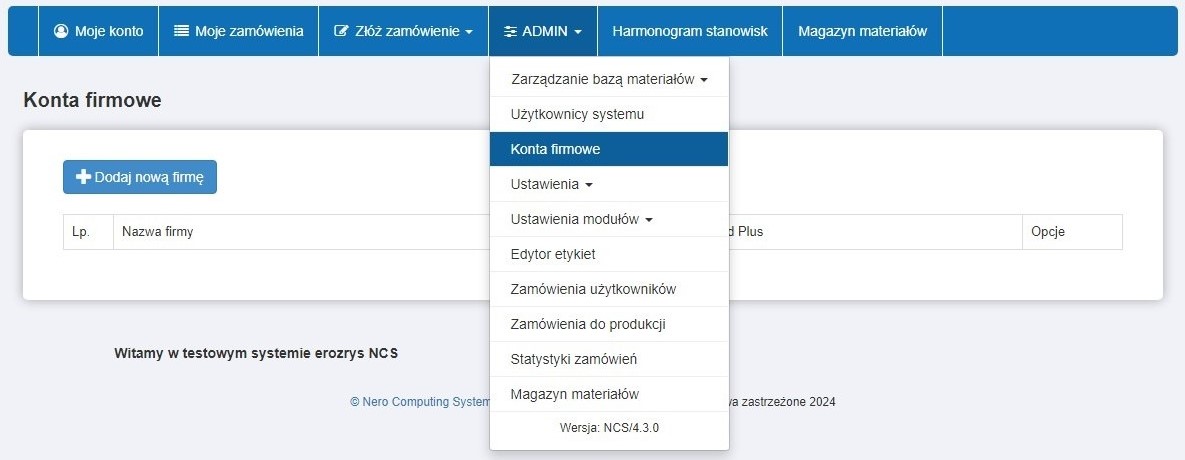
Task: Collapse the ADMIN dropdown caret
Action: 578,32
